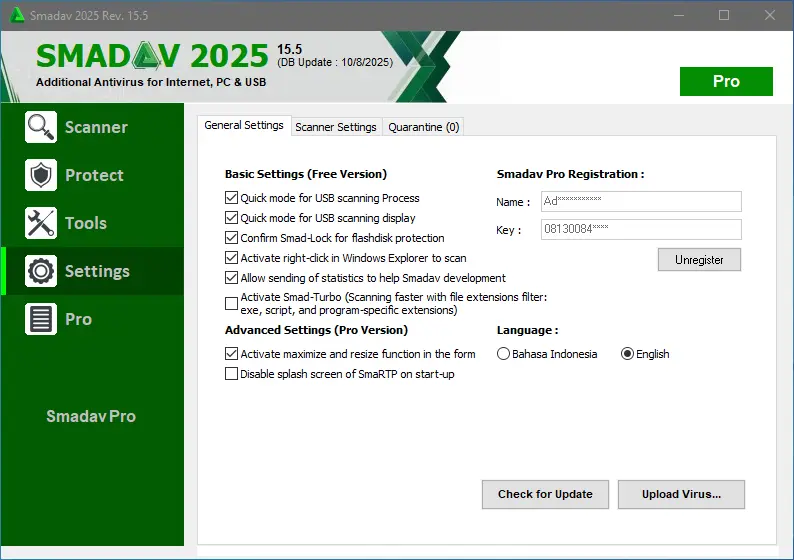Viewport: 794px width, 560px height.
Task: Click the Advanced Settings (Pro Version) heading
Action: 316,330
